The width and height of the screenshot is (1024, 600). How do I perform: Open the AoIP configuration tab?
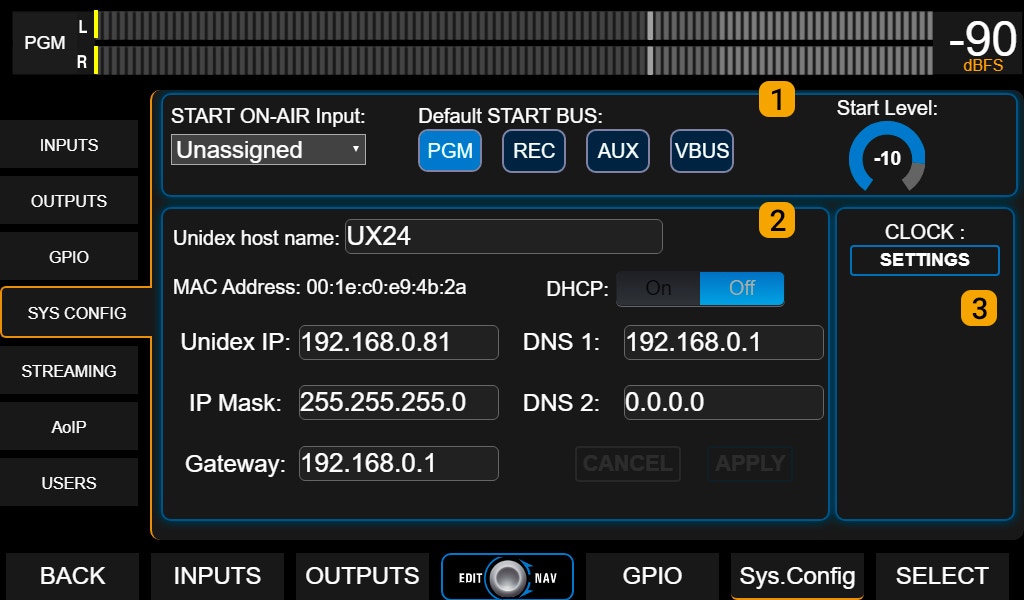[x=69, y=426]
